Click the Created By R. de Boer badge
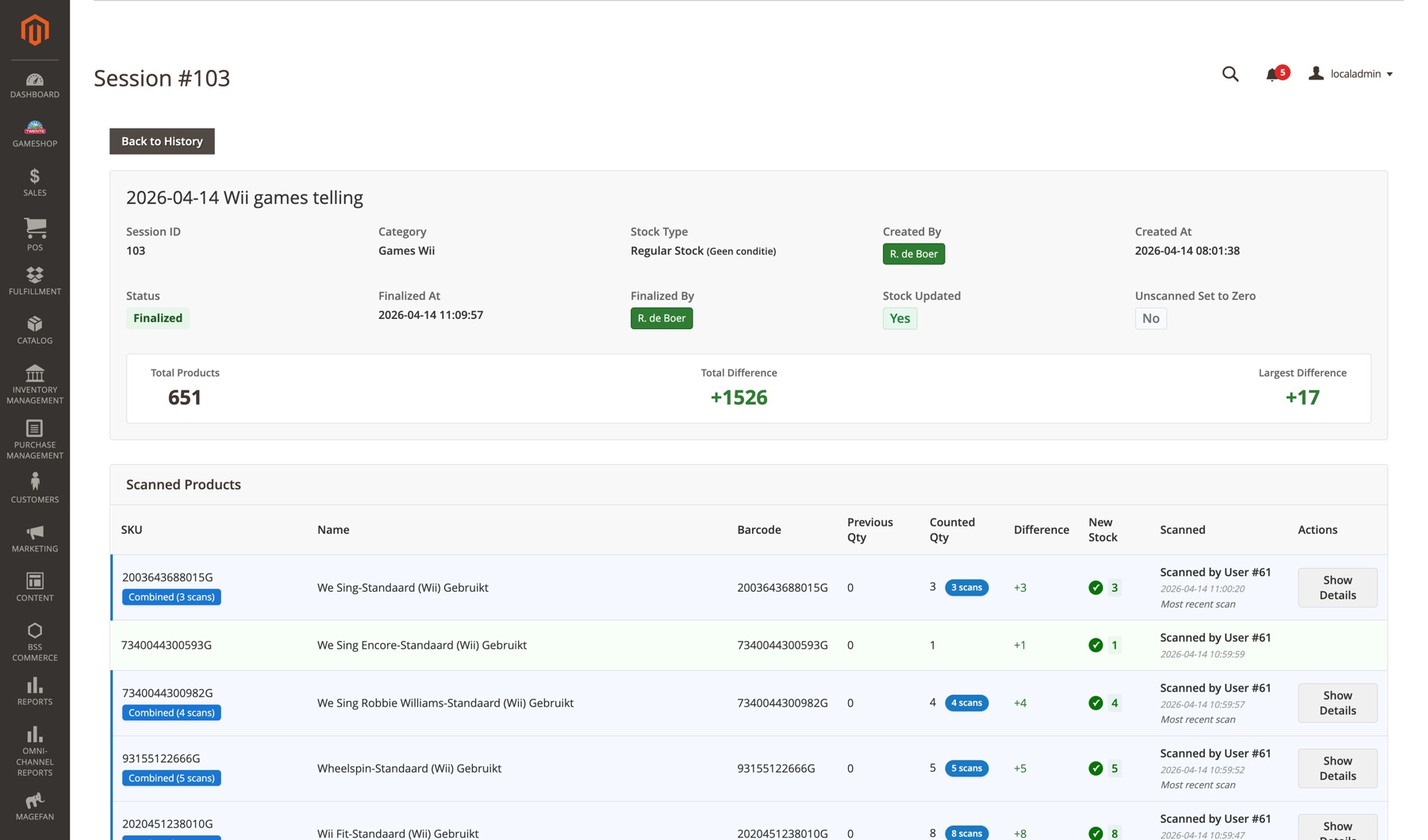The image size is (1428, 840). tap(914, 254)
